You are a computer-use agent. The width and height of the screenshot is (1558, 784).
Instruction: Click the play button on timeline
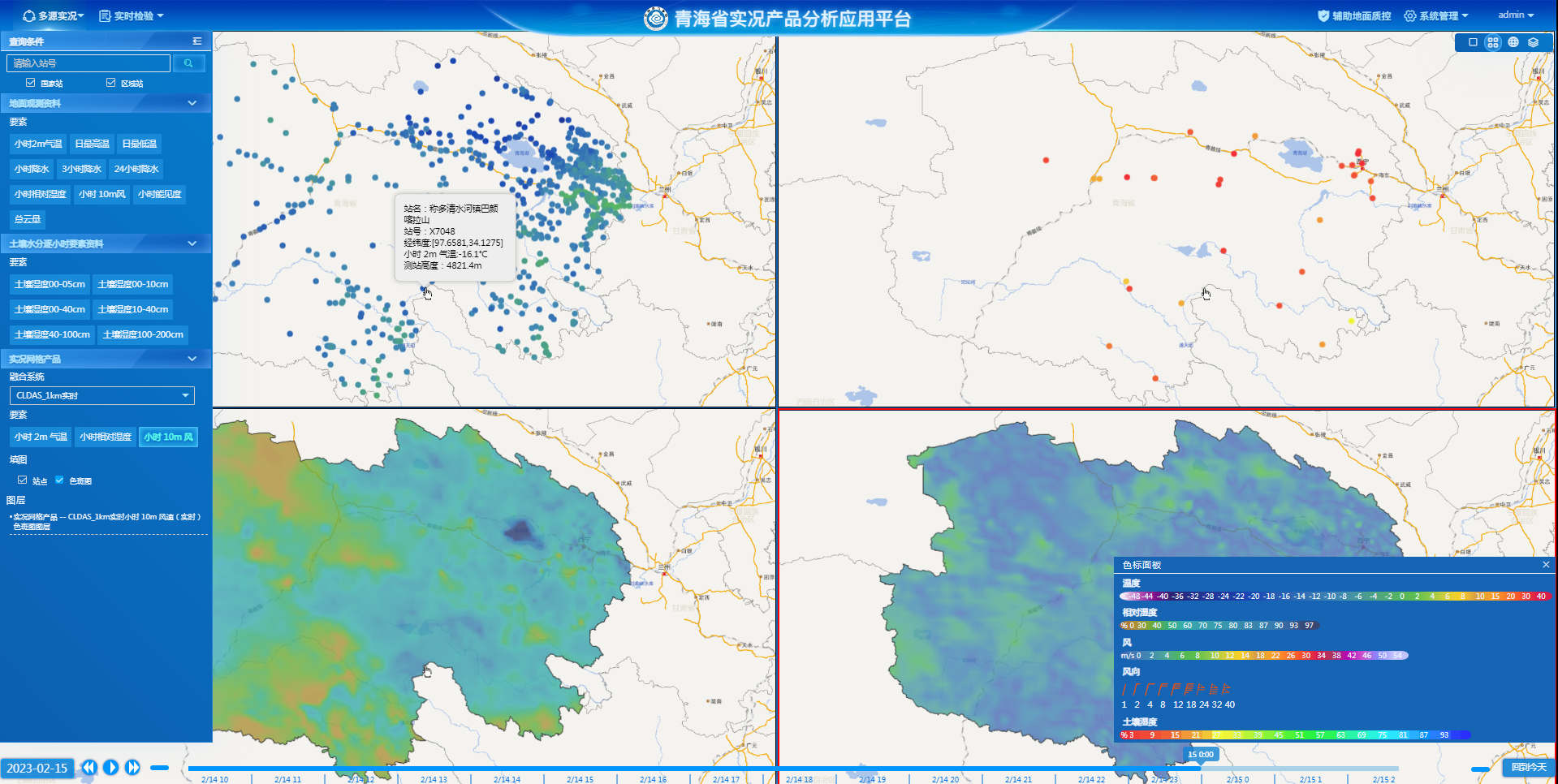point(111,767)
